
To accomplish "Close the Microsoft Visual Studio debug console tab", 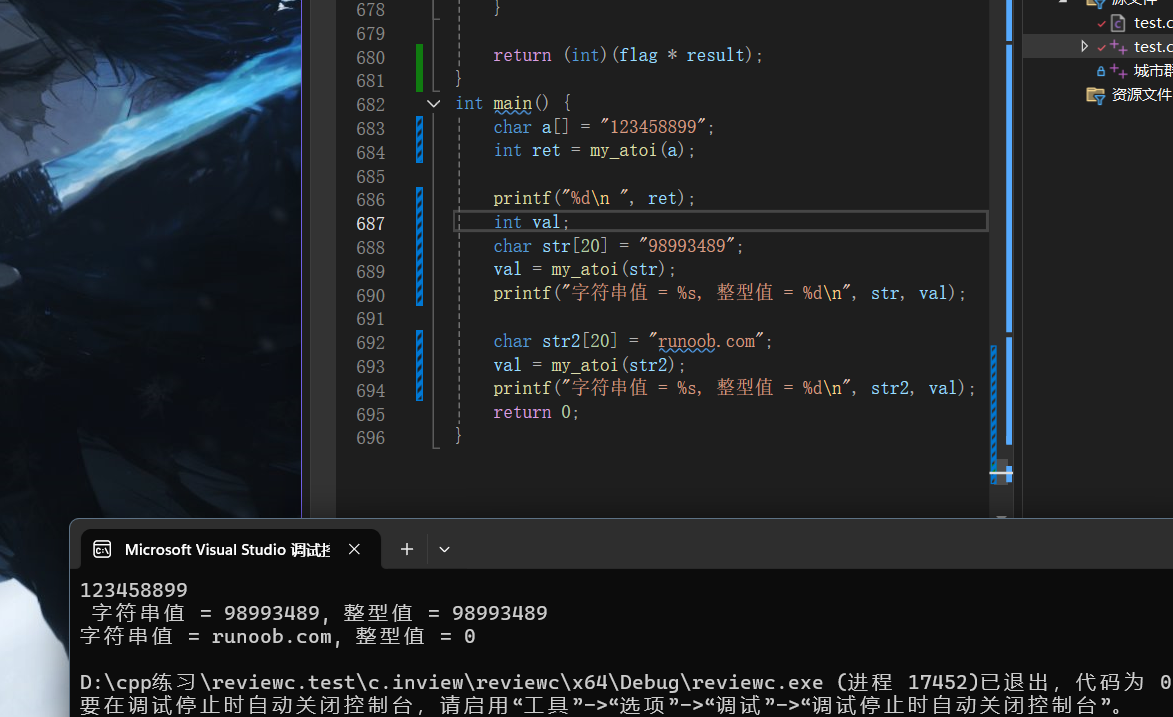I will pos(354,549).
